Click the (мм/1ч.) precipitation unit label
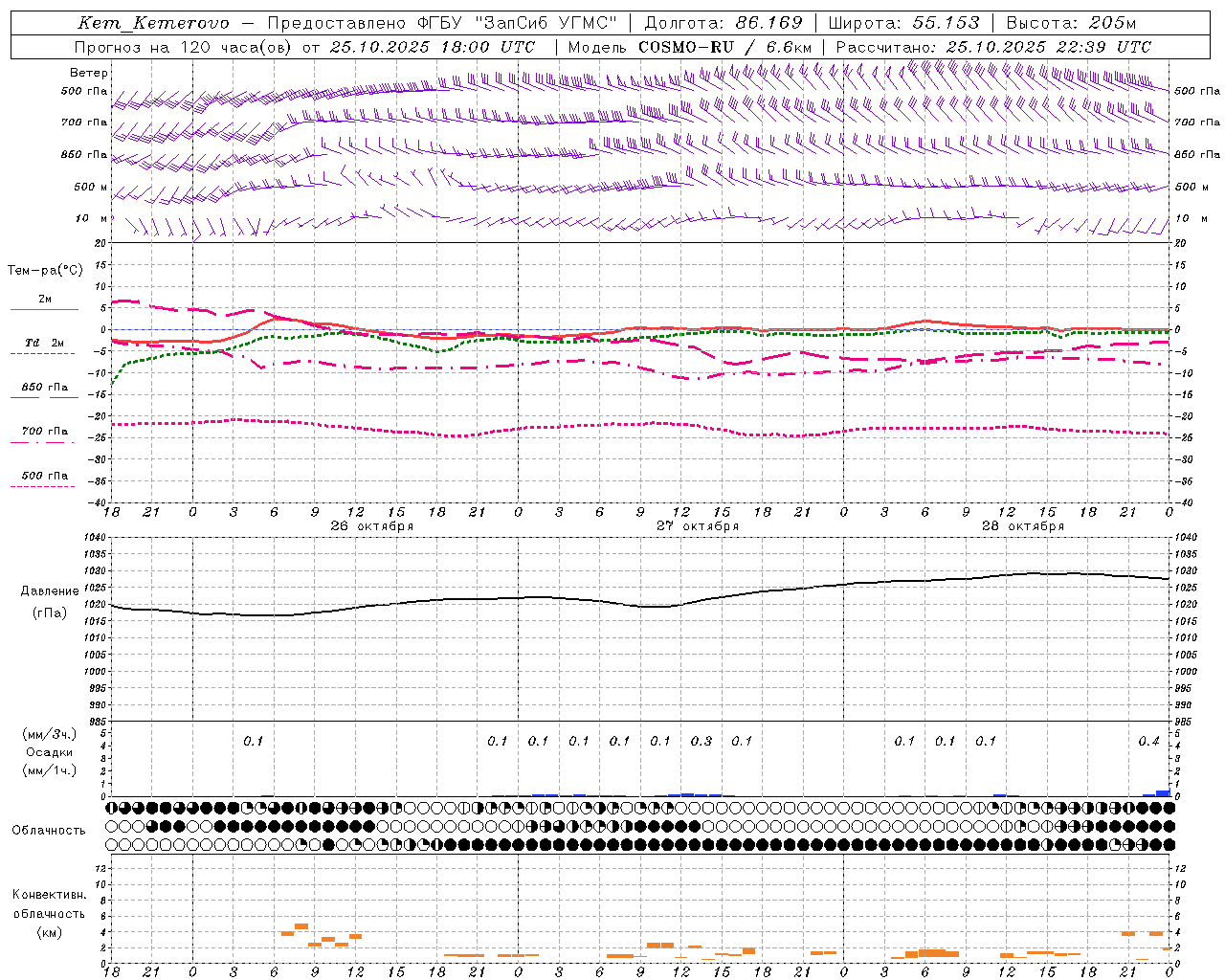The image size is (1225, 980). click(50, 770)
